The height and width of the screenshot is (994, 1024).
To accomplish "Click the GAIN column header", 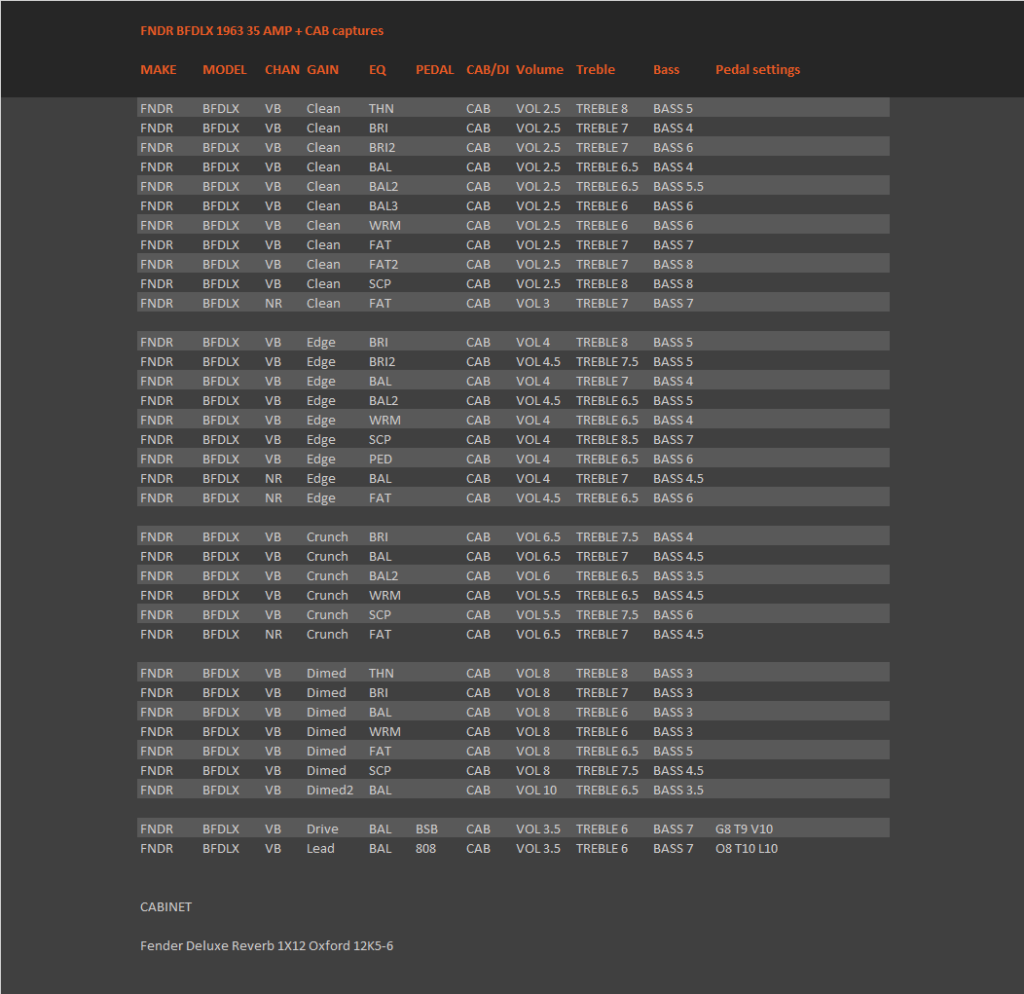I will click(x=323, y=70).
